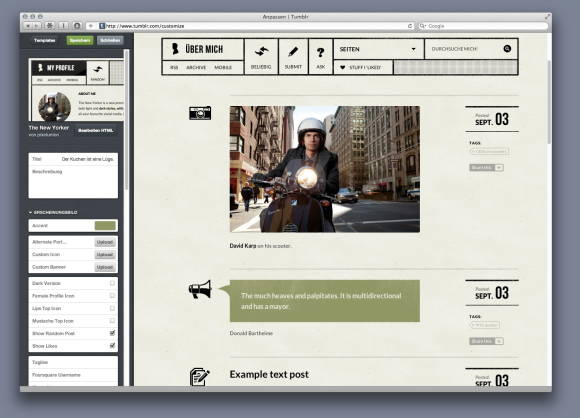Screen dimensions: 580x418
Task: Click the BELIEBIG label under the random arrows
Action: pyautogui.click(x=261, y=67)
